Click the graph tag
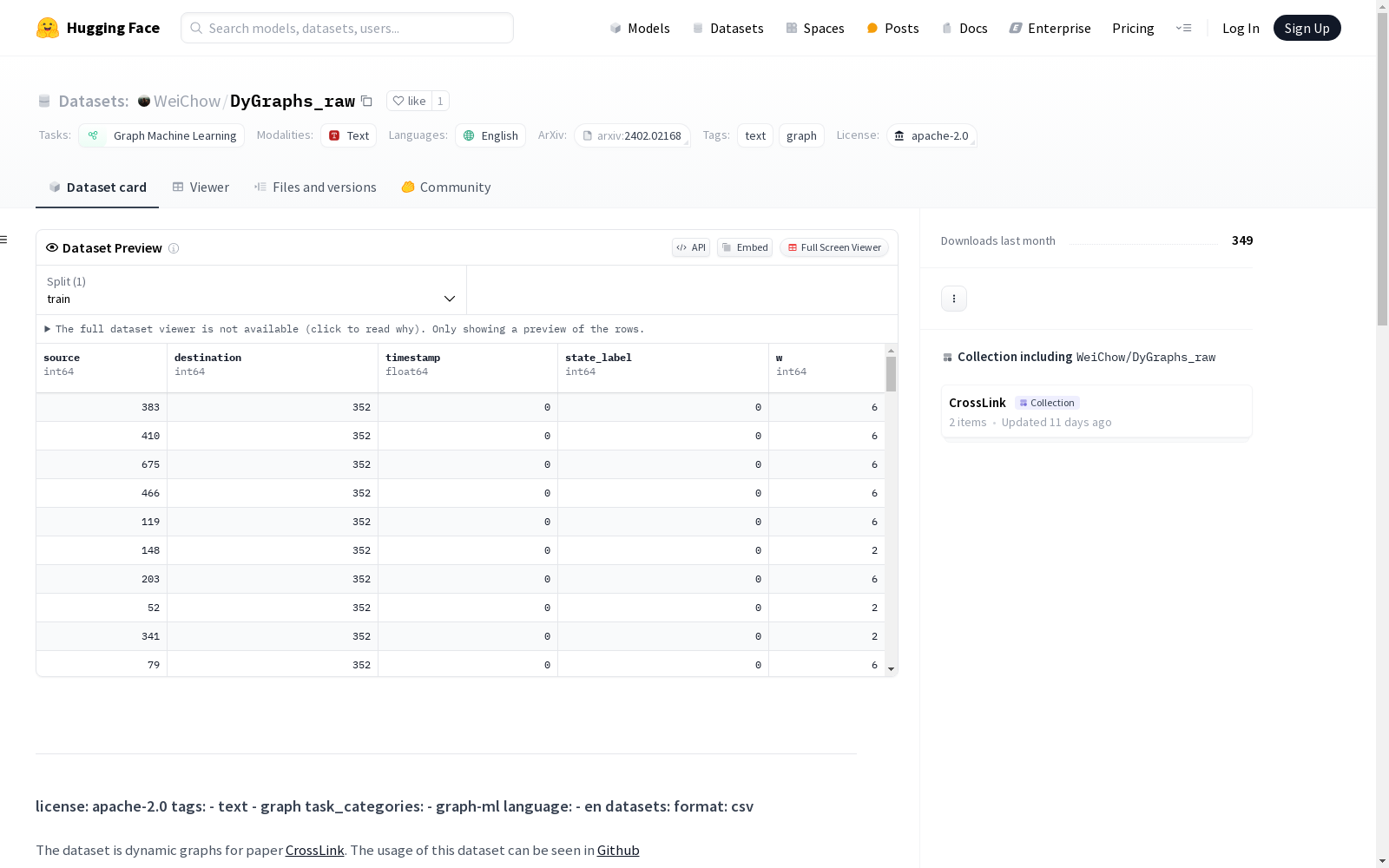The image size is (1389, 868). 801,135
